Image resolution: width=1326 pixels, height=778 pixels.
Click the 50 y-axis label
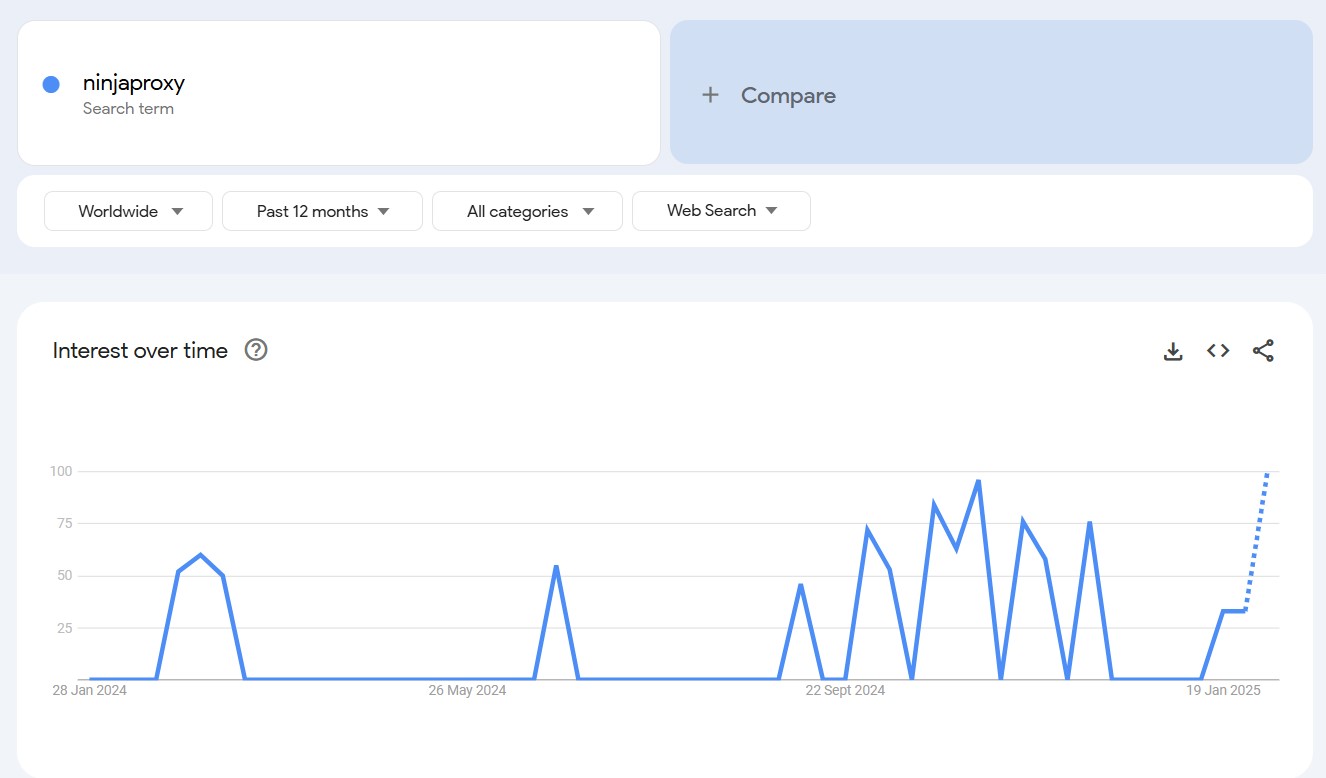click(x=66, y=576)
